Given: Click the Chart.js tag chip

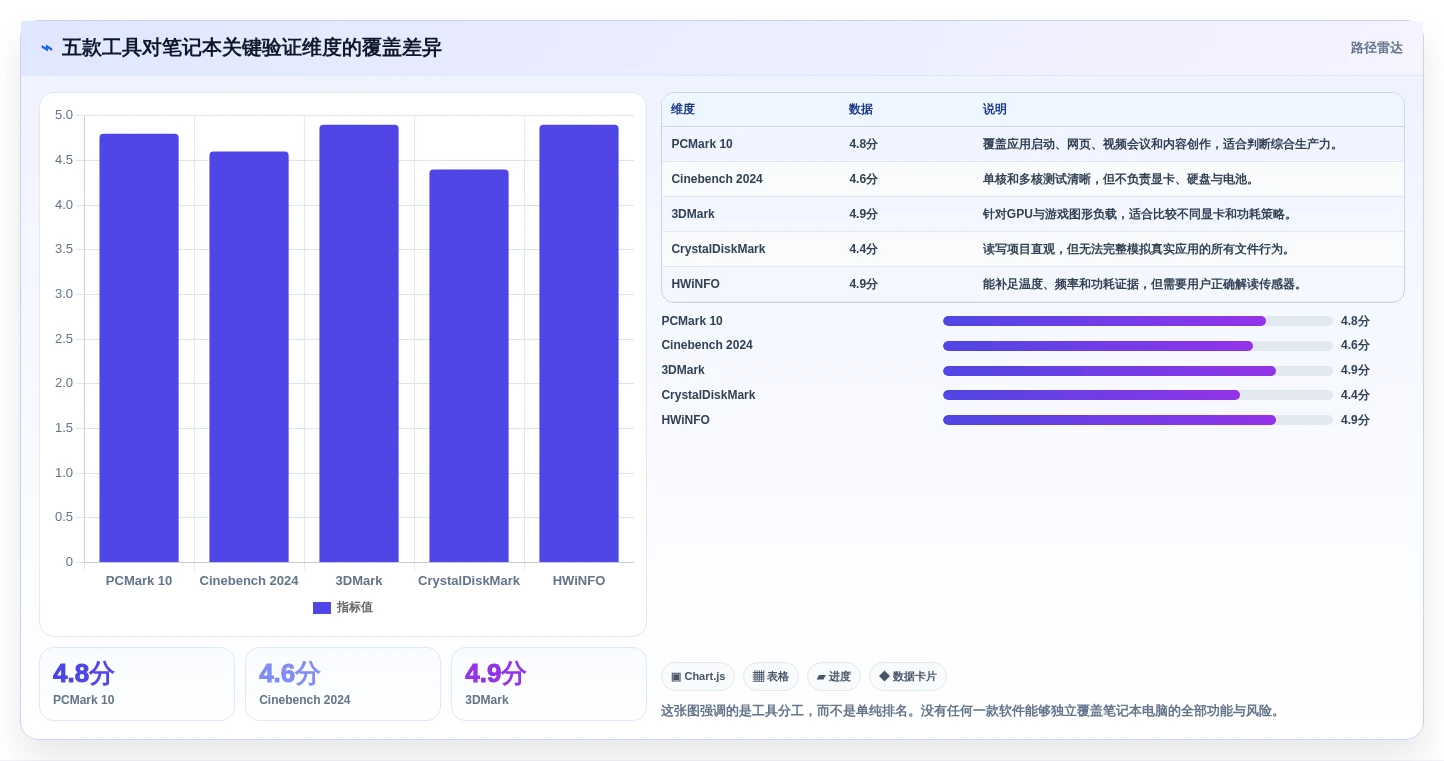Looking at the screenshot, I should tap(698, 677).
